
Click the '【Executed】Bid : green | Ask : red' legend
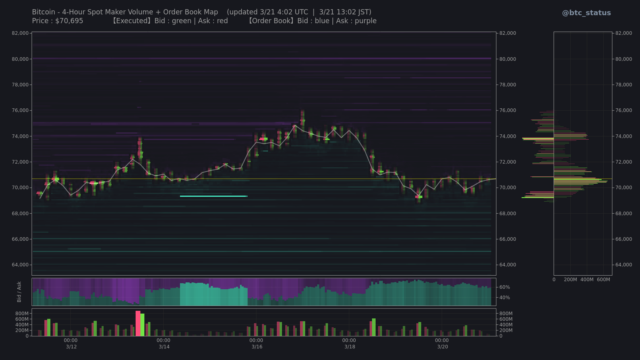(169, 21)
